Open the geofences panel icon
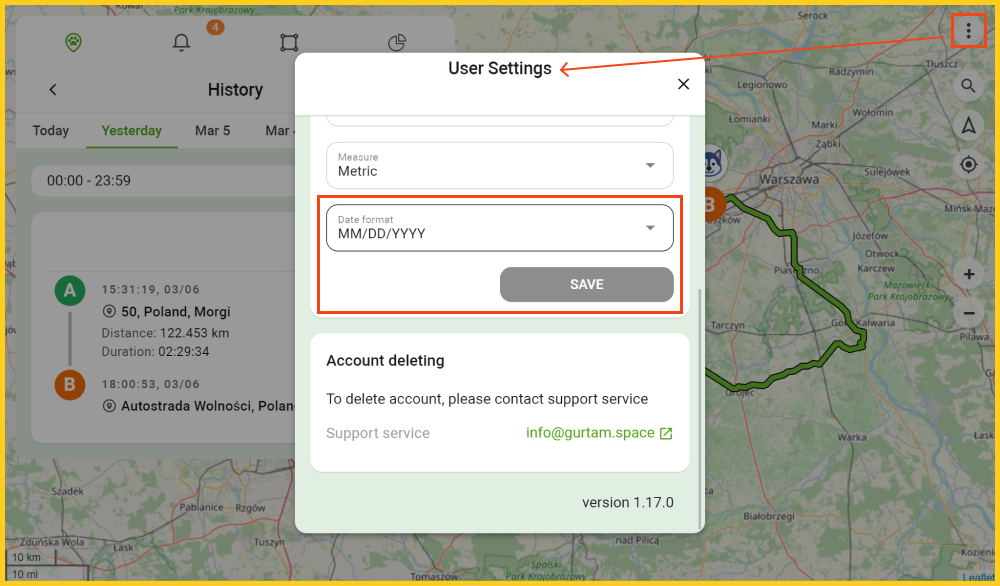This screenshot has height=586, width=1000. click(289, 43)
